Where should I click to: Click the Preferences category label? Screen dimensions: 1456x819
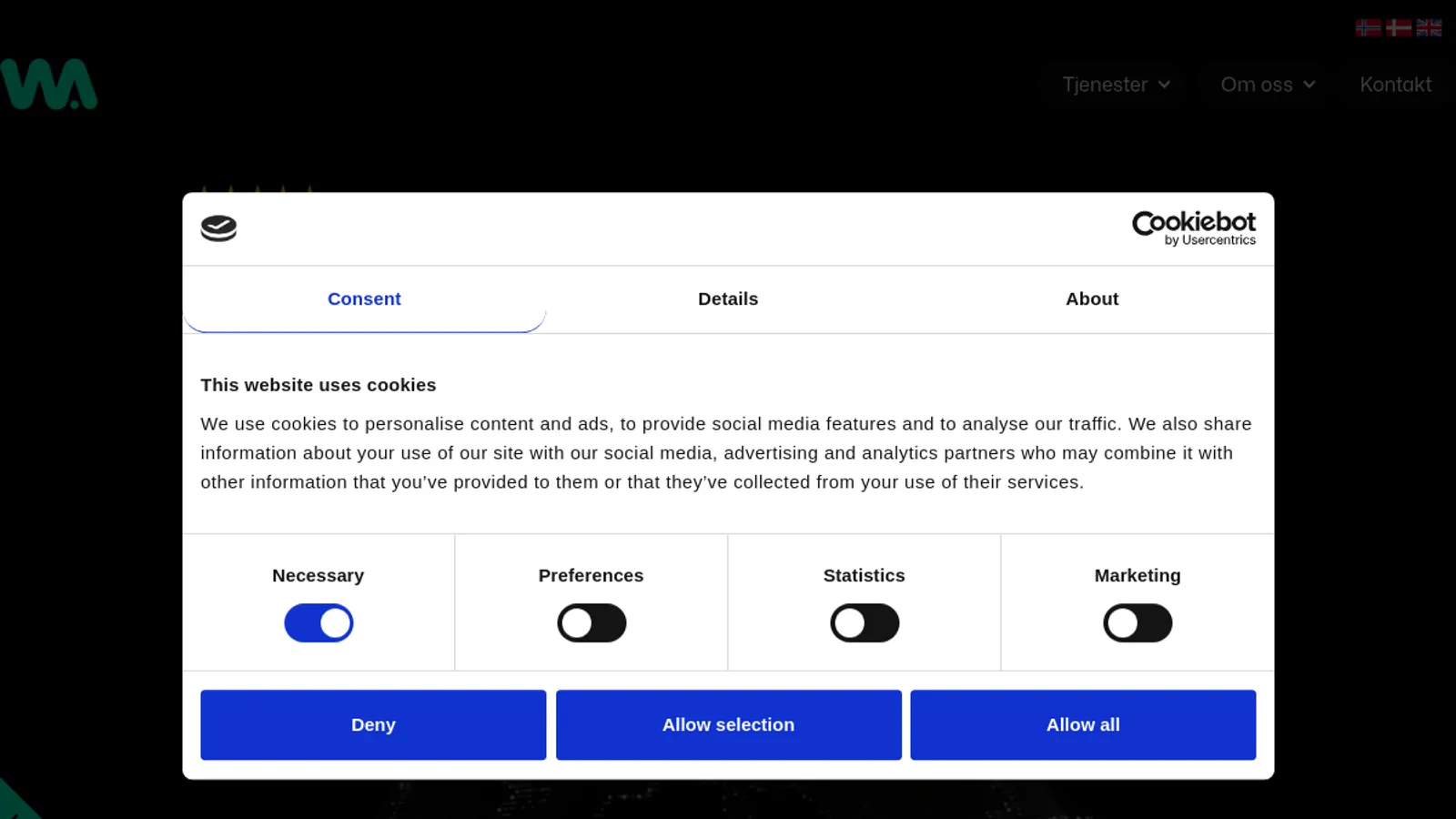[x=591, y=576]
